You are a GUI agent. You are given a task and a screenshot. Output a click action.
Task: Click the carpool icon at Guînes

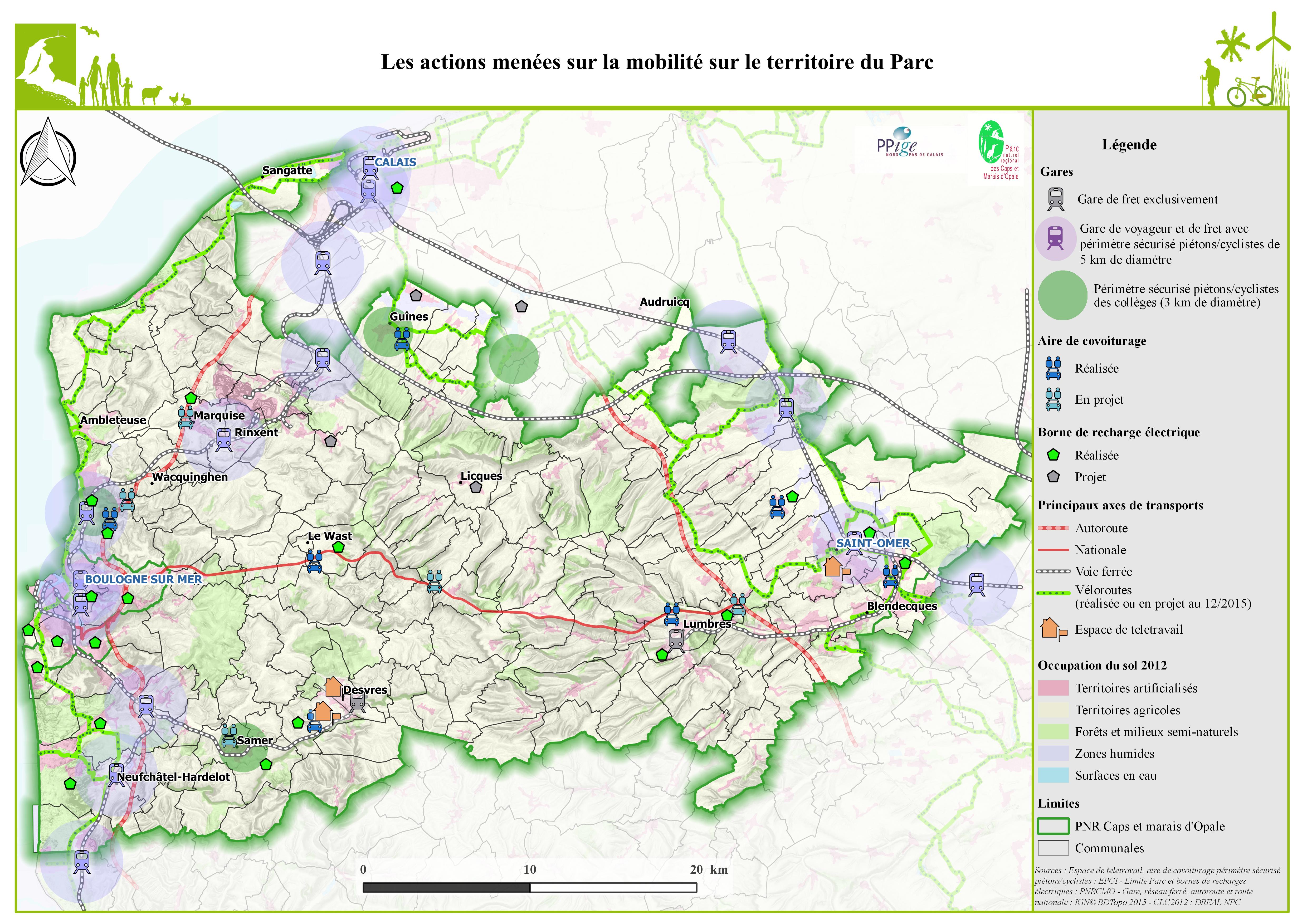point(402,338)
